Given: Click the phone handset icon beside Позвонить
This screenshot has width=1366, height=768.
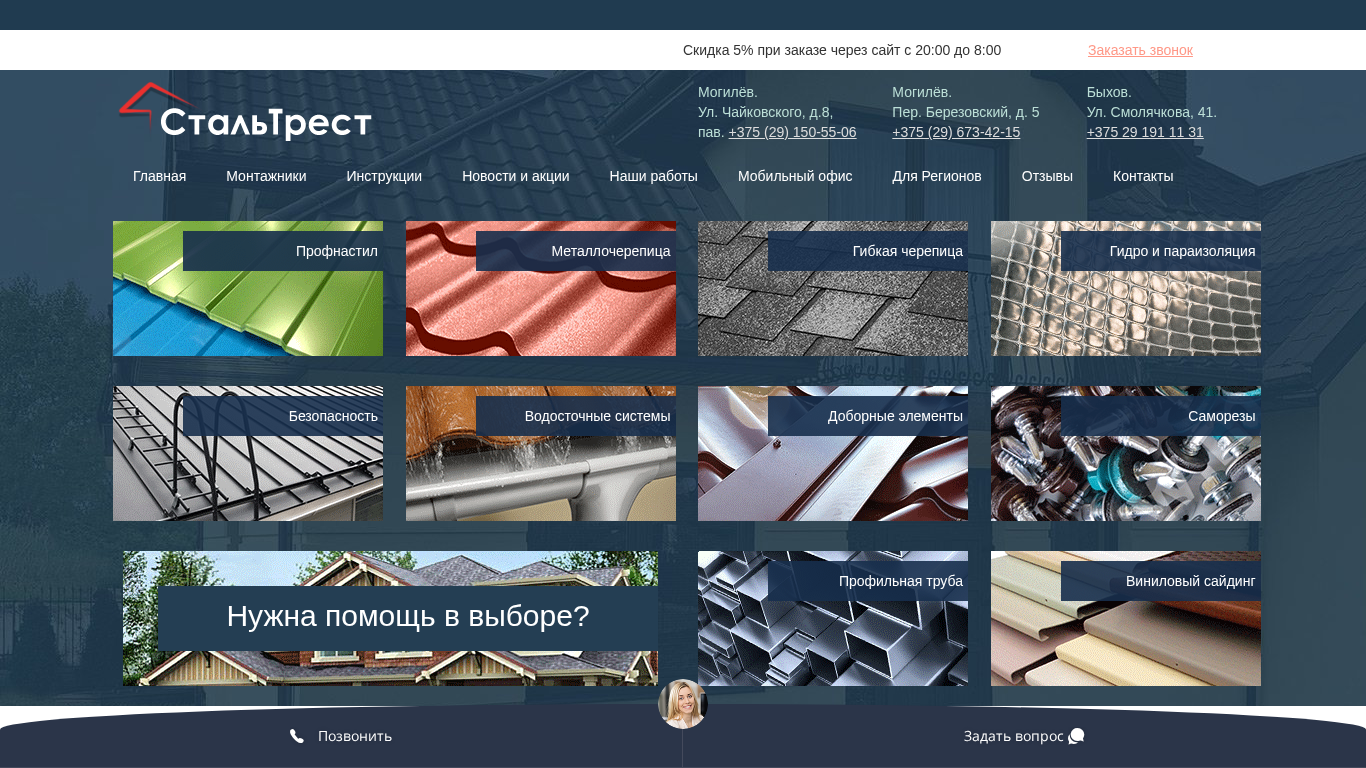Looking at the screenshot, I should click(297, 736).
